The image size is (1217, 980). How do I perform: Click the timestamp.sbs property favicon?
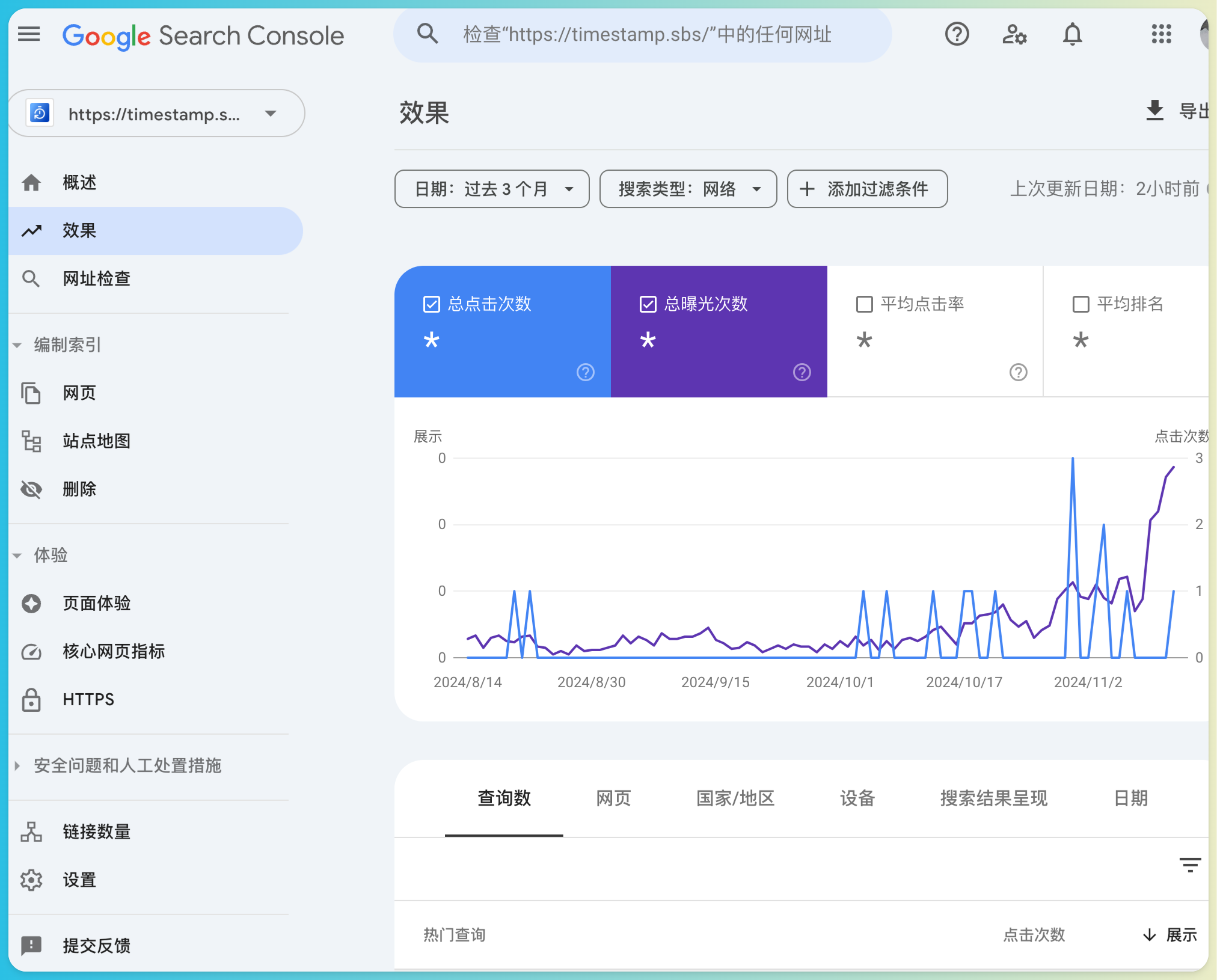tap(40, 113)
